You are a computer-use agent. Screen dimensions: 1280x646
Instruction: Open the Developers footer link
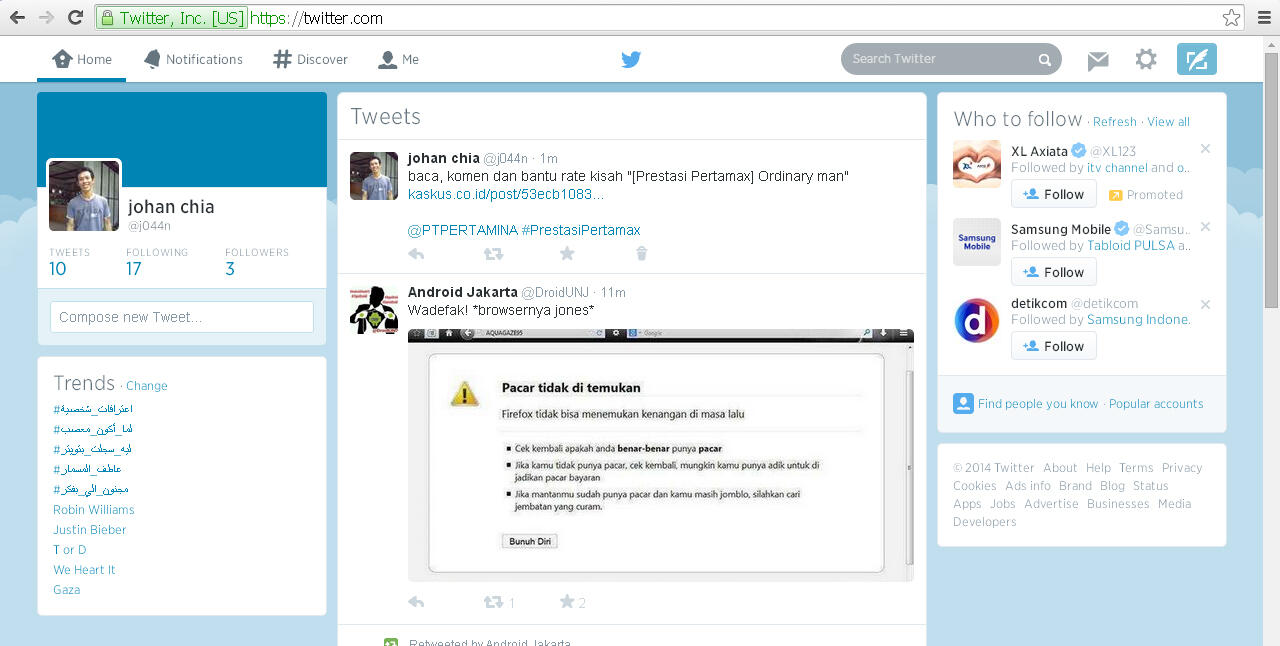tap(985, 522)
